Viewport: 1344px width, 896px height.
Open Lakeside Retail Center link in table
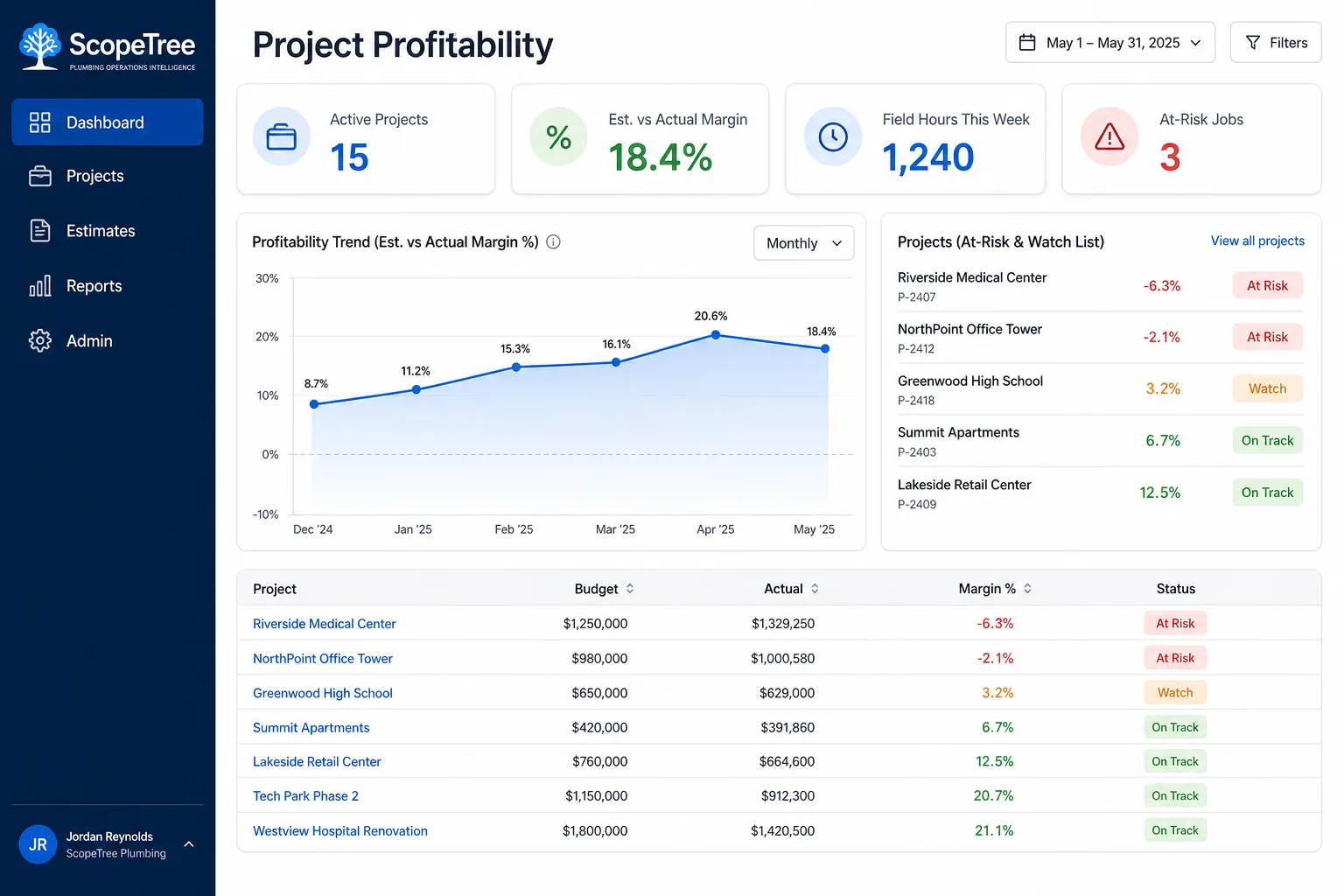tap(317, 761)
